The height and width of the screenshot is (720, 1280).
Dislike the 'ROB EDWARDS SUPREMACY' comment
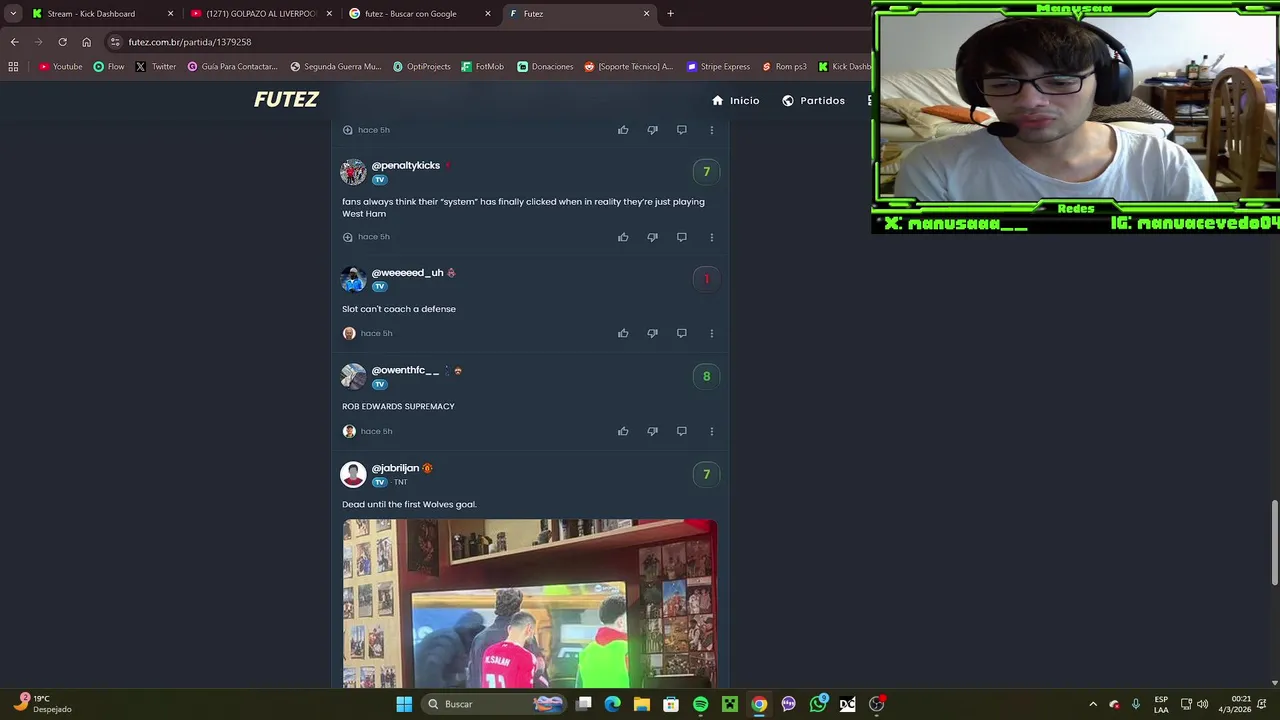(652, 431)
